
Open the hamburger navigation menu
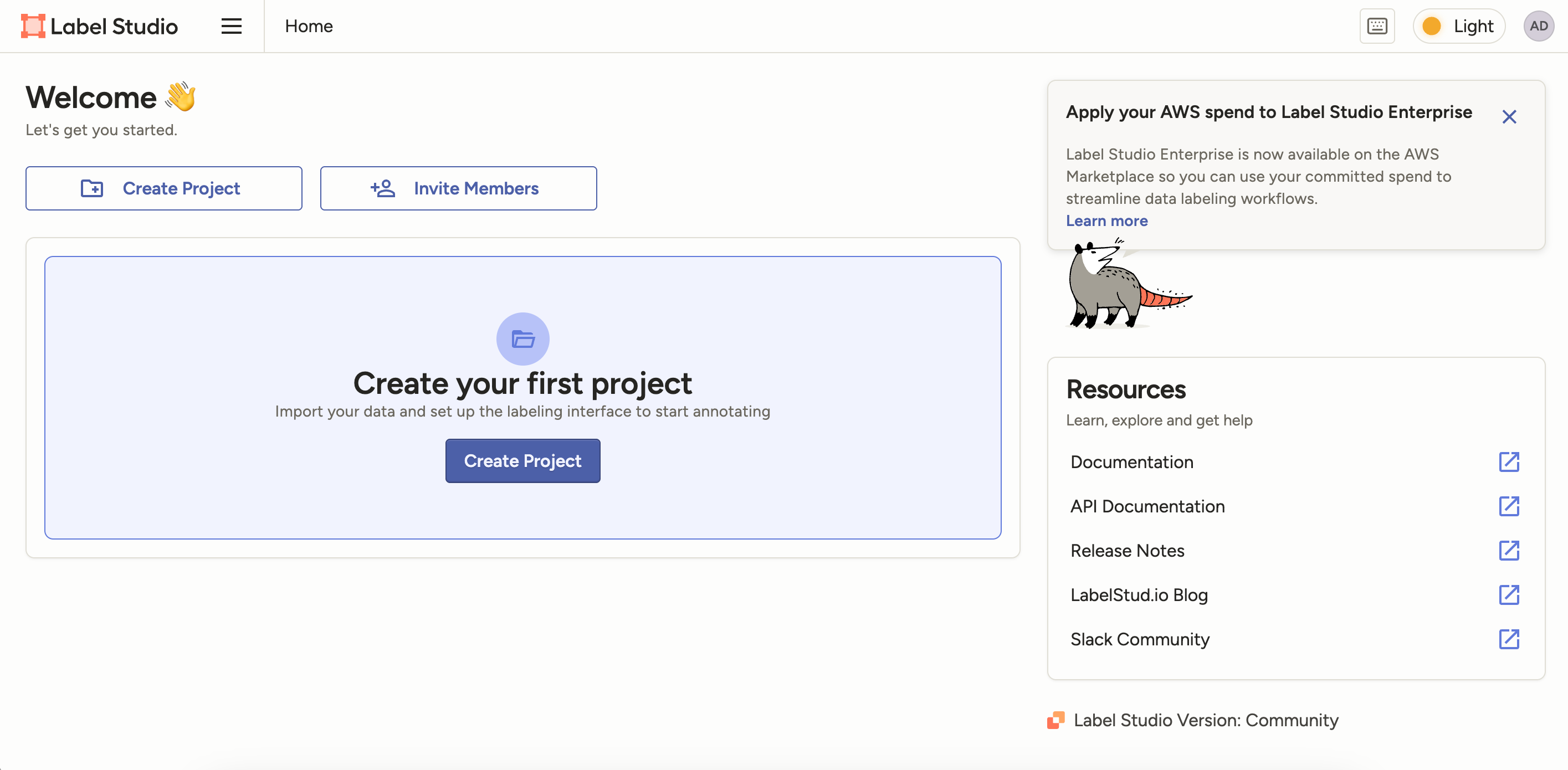(x=231, y=26)
